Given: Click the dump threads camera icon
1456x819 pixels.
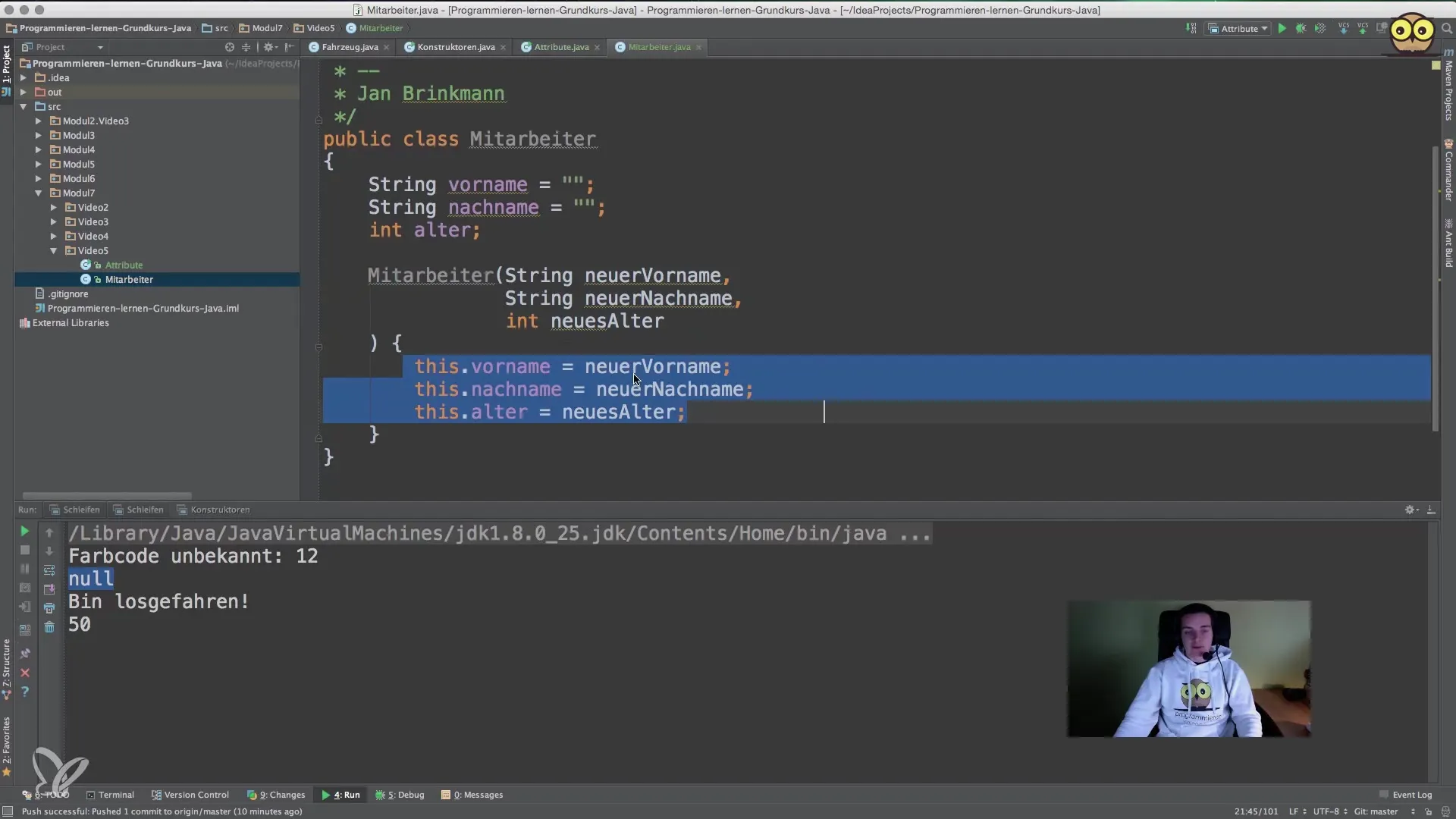Looking at the screenshot, I should coord(24,588).
